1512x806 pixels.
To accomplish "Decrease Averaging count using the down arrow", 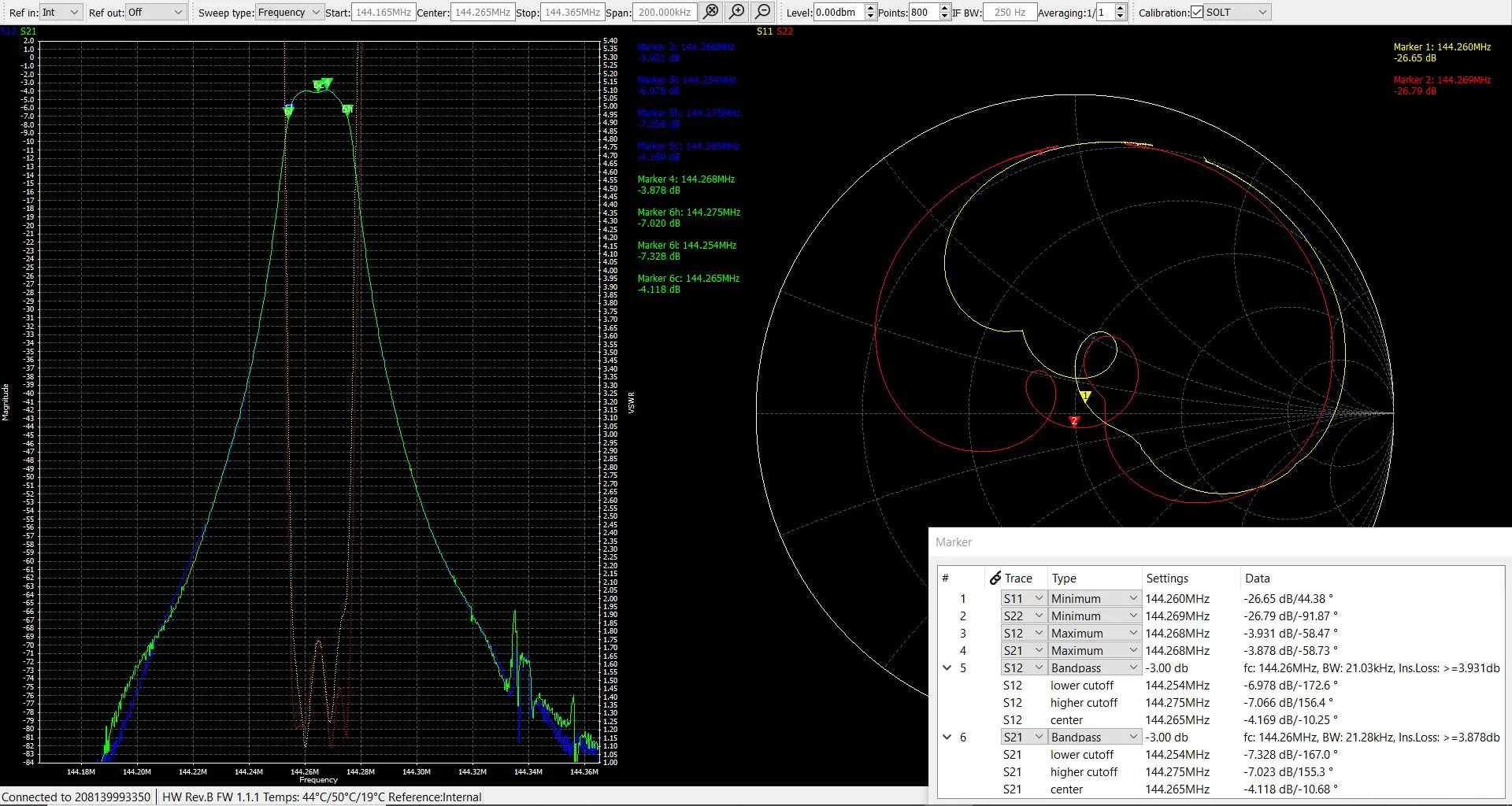I will pyautogui.click(x=1120, y=17).
